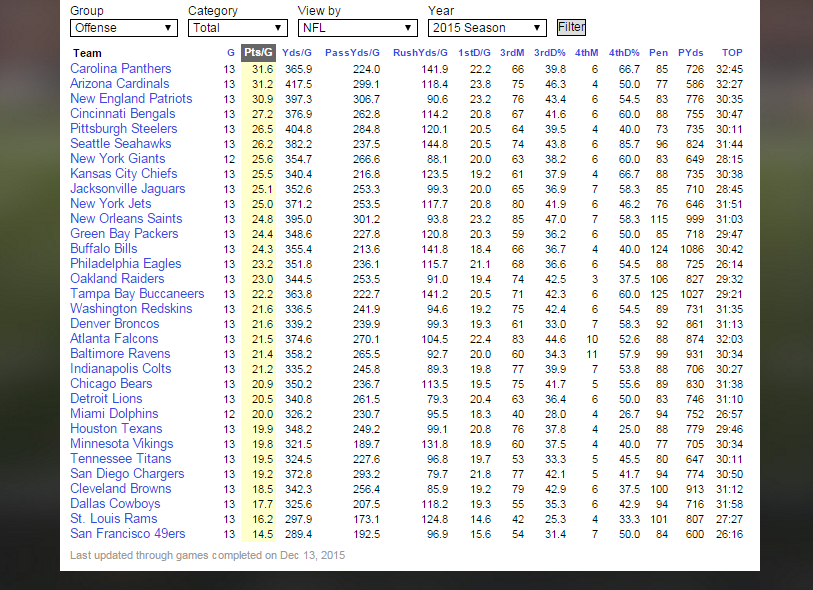The width and height of the screenshot is (813, 590).
Task: Open New Orleans Saints team link
Action: (127, 219)
